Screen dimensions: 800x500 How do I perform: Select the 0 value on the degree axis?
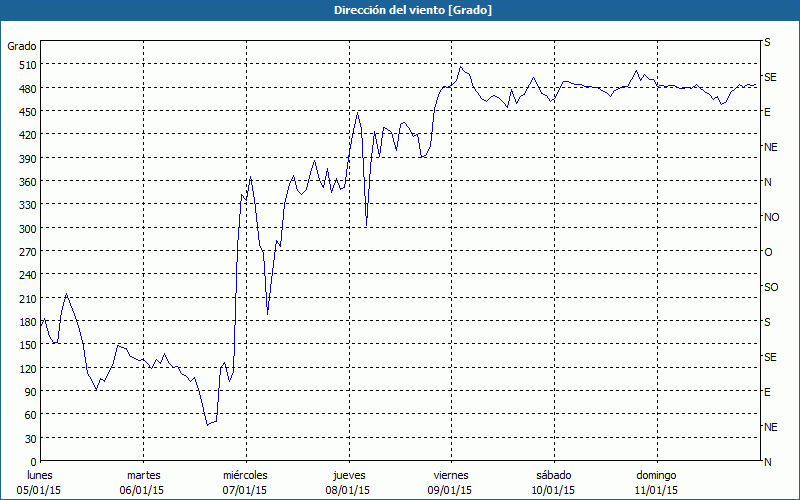click(32, 462)
